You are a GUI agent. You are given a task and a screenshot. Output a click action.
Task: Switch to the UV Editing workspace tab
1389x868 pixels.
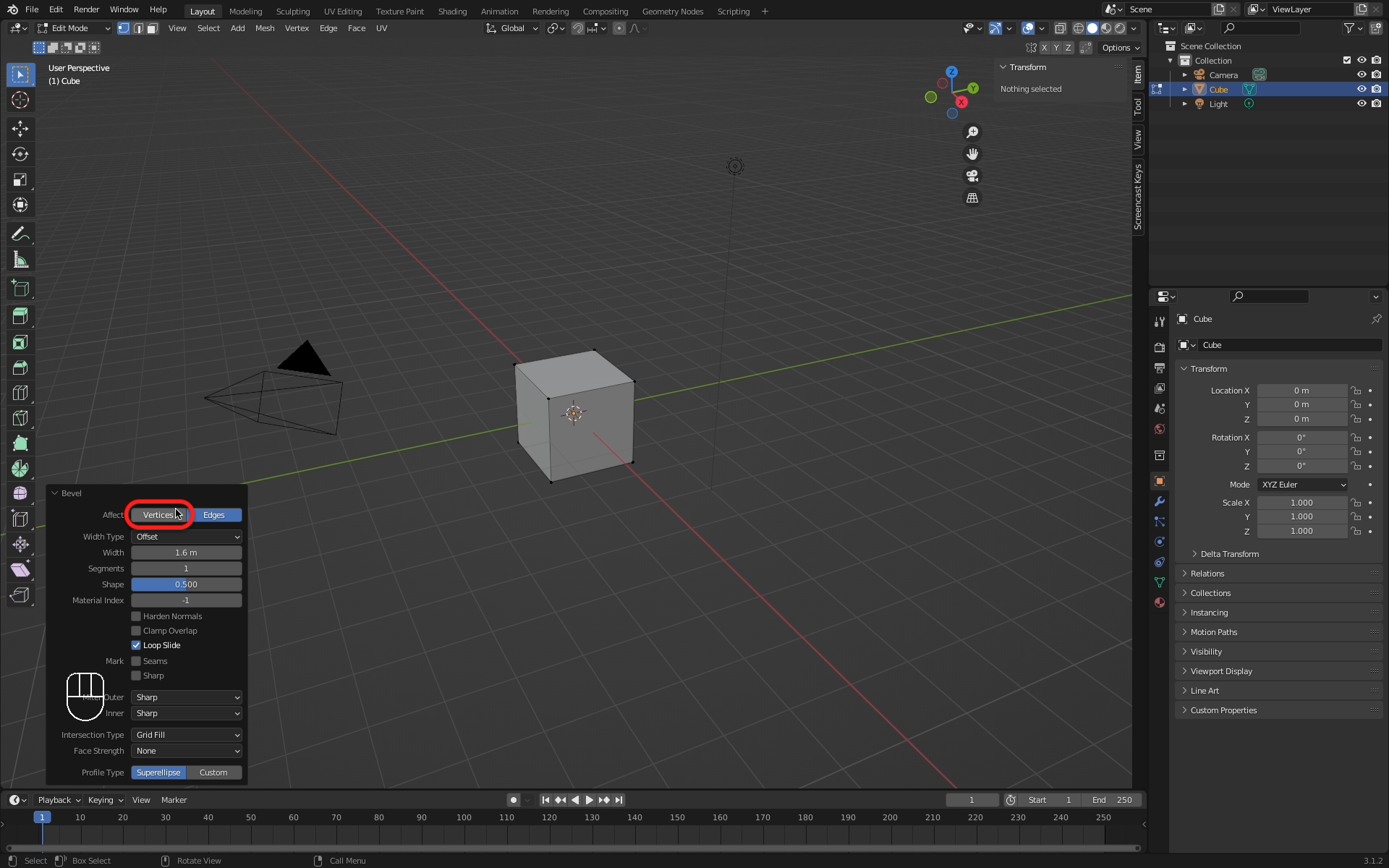pos(343,11)
